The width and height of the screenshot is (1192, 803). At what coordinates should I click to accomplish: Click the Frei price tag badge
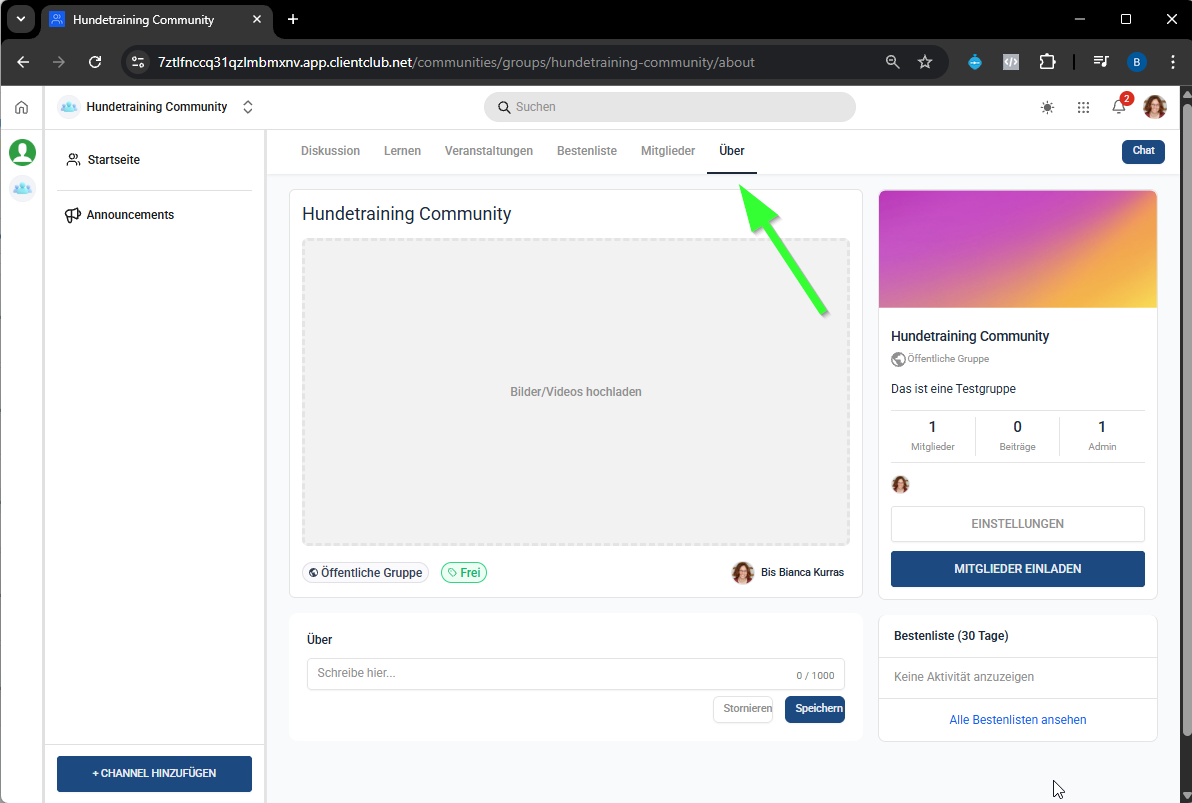tap(464, 573)
